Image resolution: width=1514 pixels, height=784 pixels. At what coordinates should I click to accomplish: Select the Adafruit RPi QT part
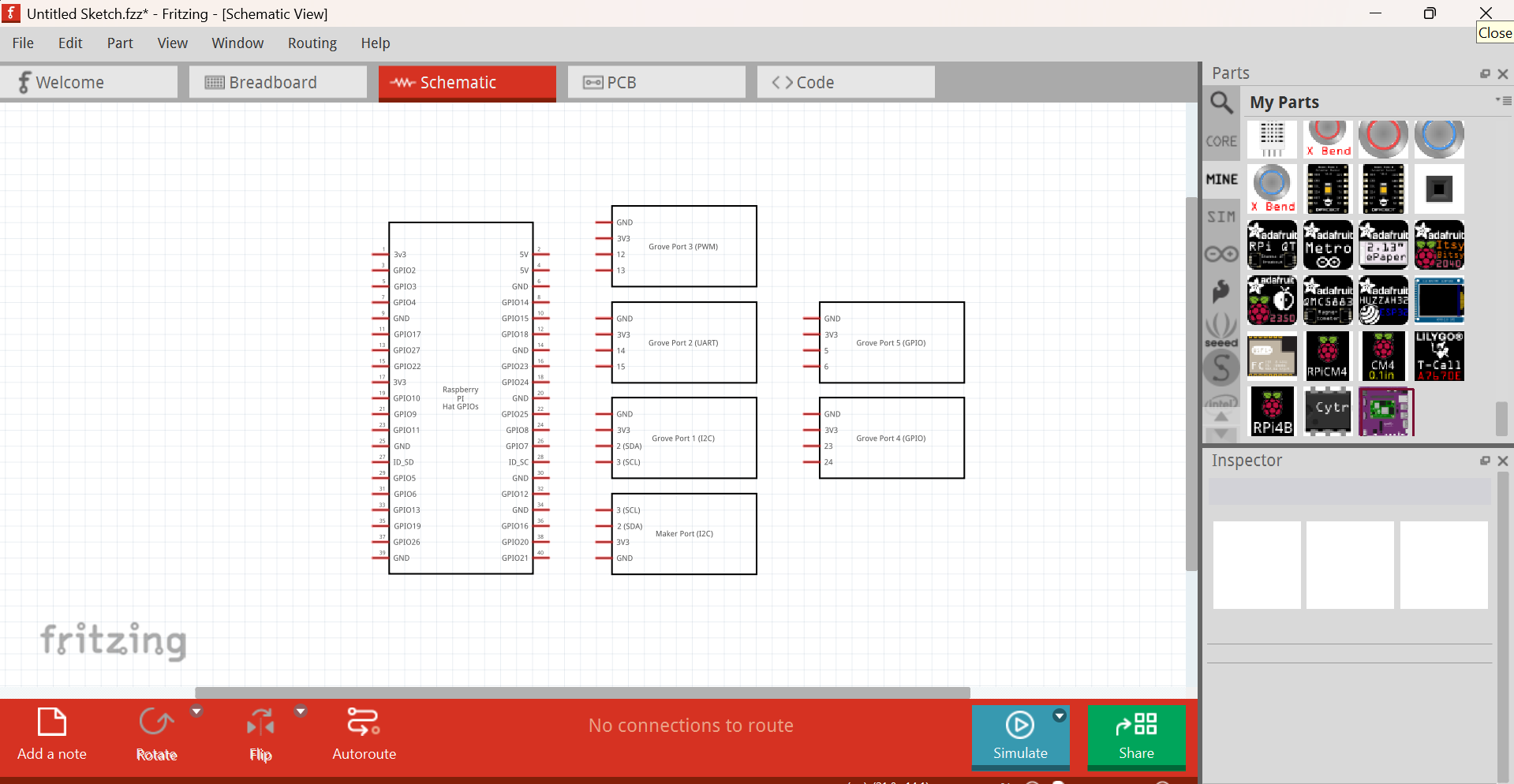tap(1272, 245)
